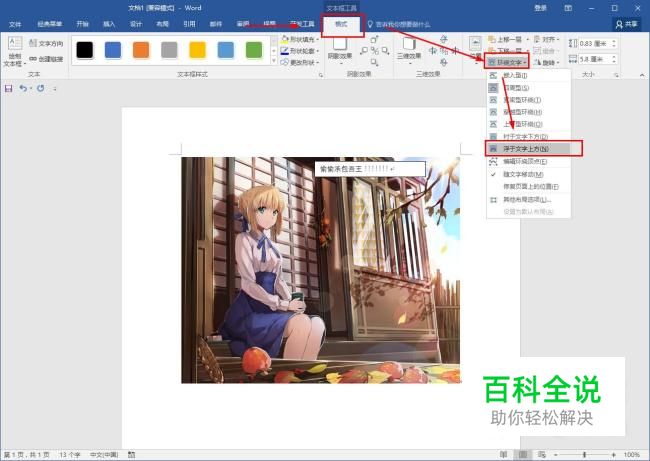The width and height of the screenshot is (650, 461).
Task: Choose In Line with Text (嵌入型) wrap option
Action: click(529, 75)
